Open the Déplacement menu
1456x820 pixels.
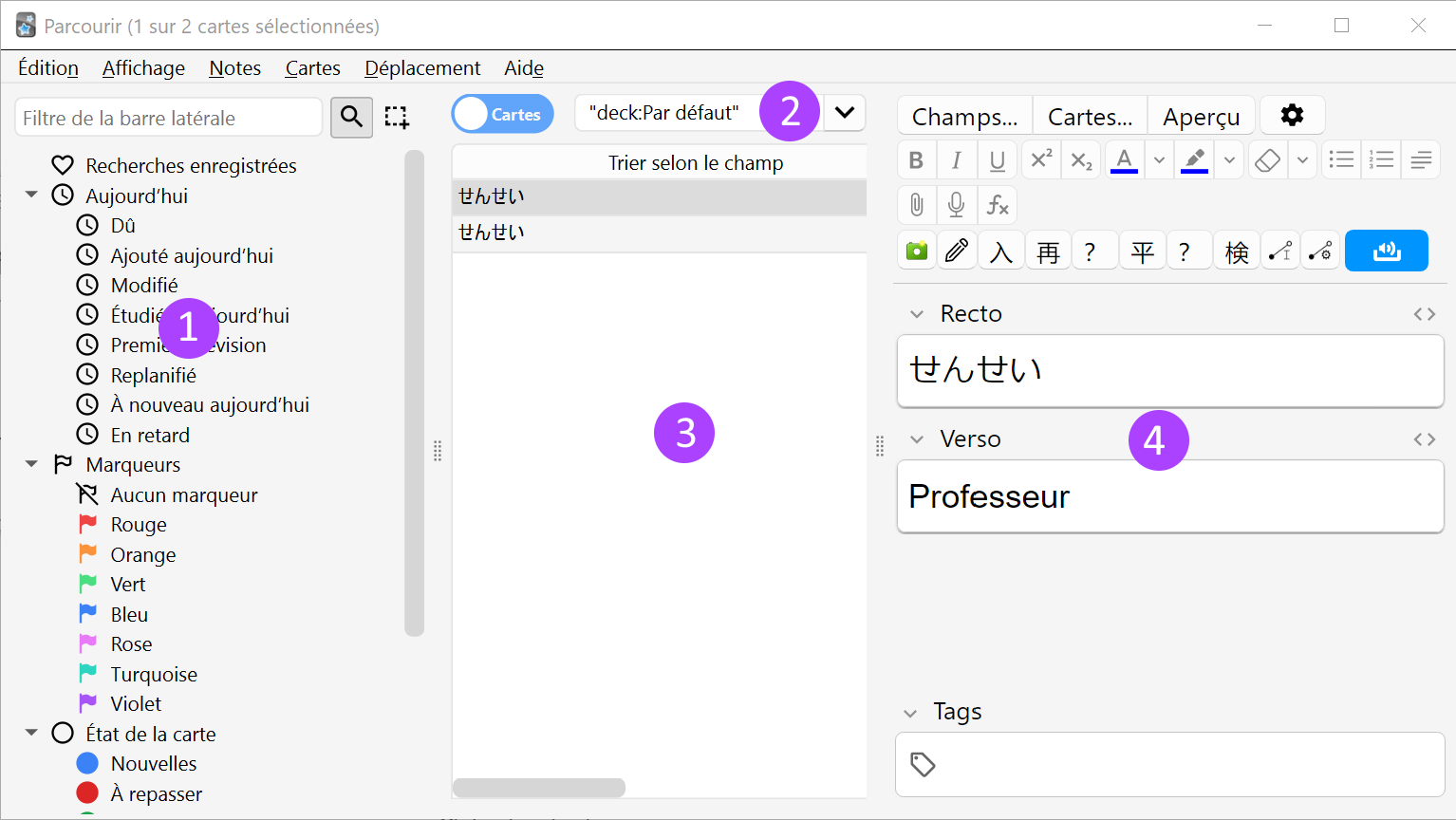click(422, 68)
